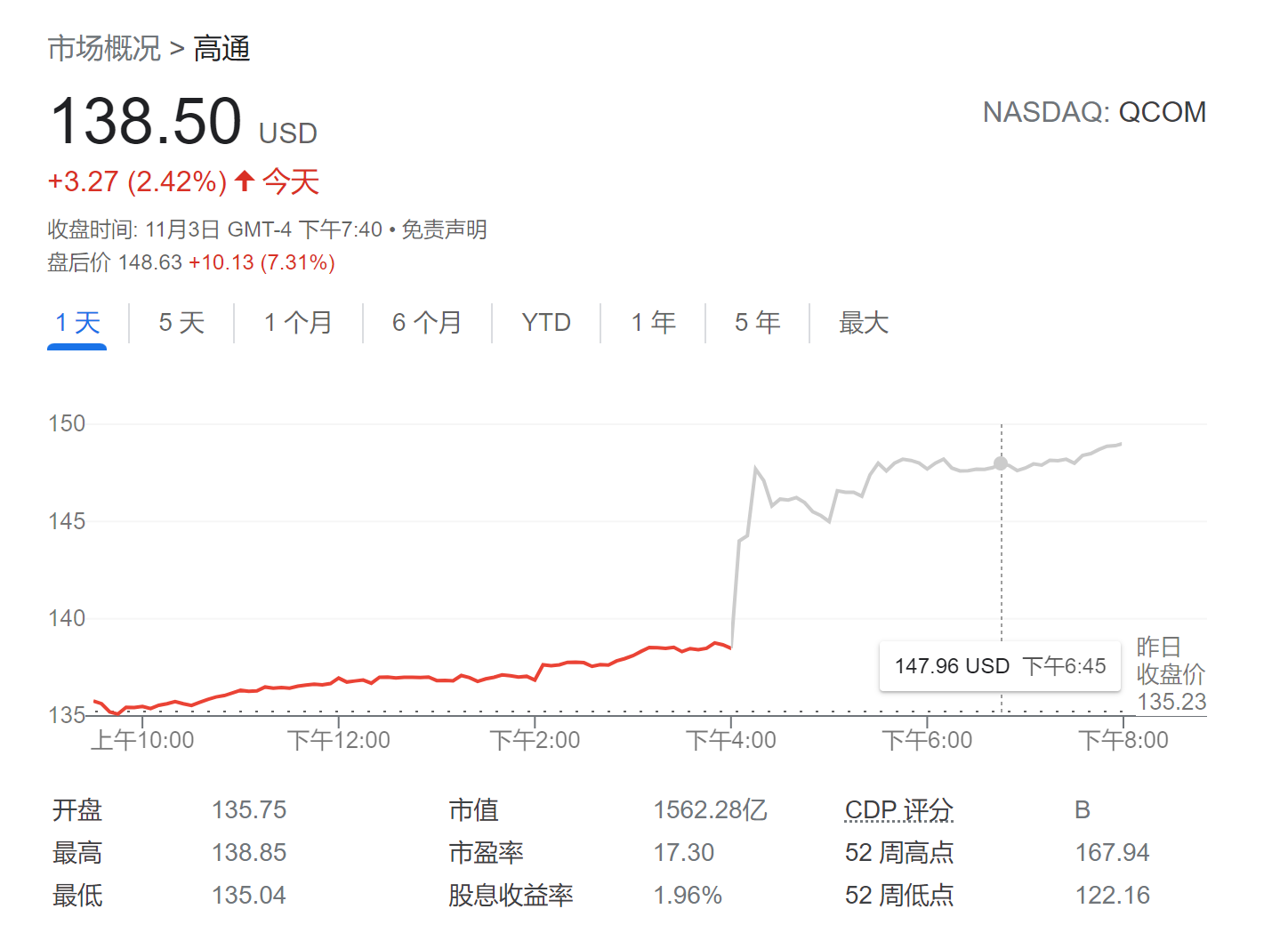Viewport: 1288px width, 933px height.
Task: Click the 市值 value 1562.28亿
Action: [710, 810]
